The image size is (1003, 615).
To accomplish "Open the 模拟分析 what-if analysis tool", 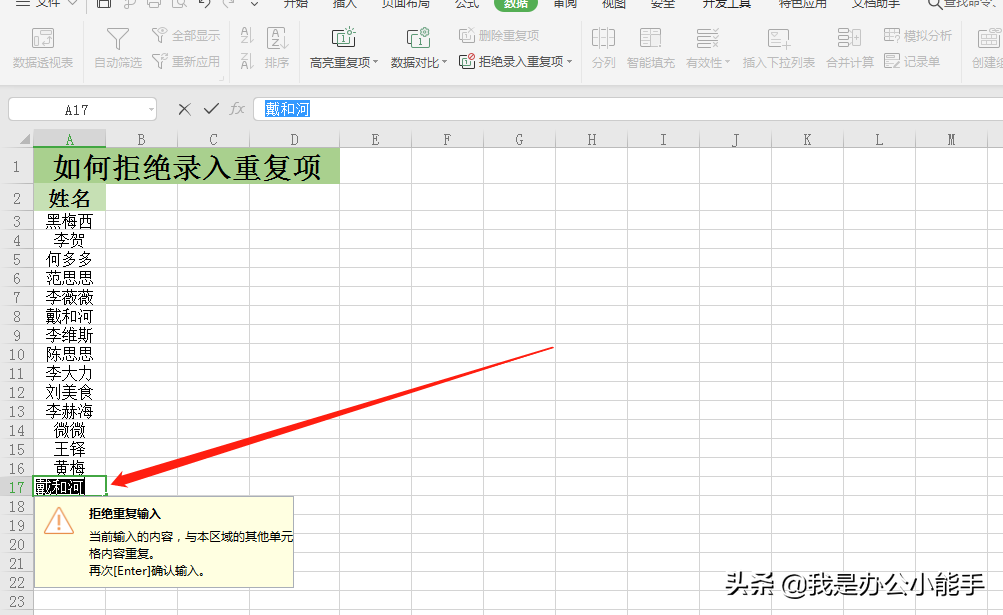I will [917, 35].
